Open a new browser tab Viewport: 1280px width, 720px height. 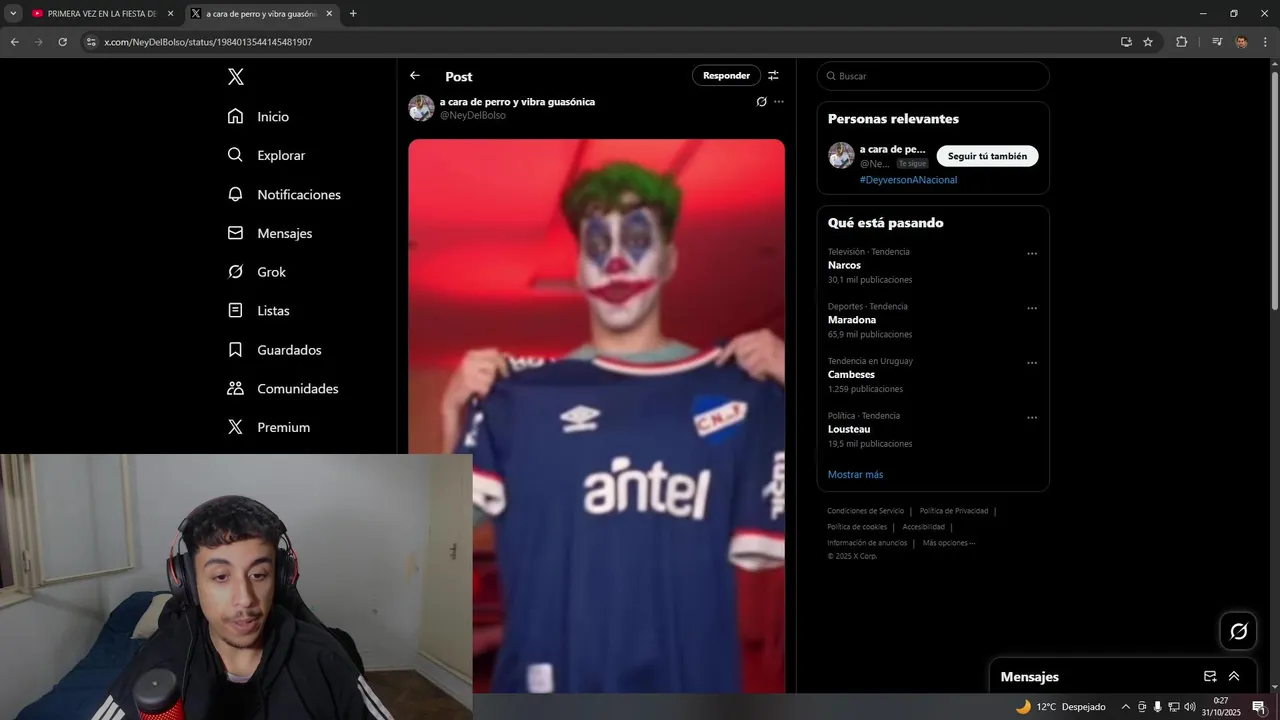click(x=353, y=14)
